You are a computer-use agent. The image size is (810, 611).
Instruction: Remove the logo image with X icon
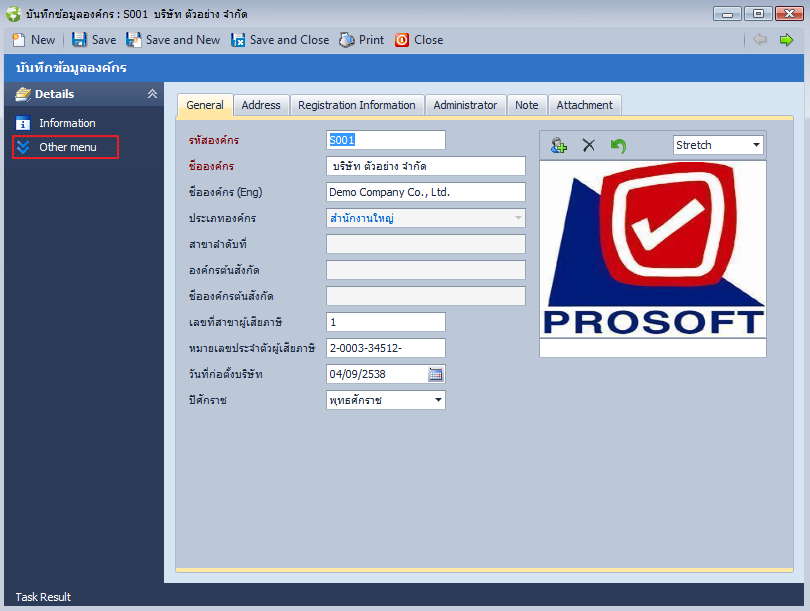[x=588, y=145]
